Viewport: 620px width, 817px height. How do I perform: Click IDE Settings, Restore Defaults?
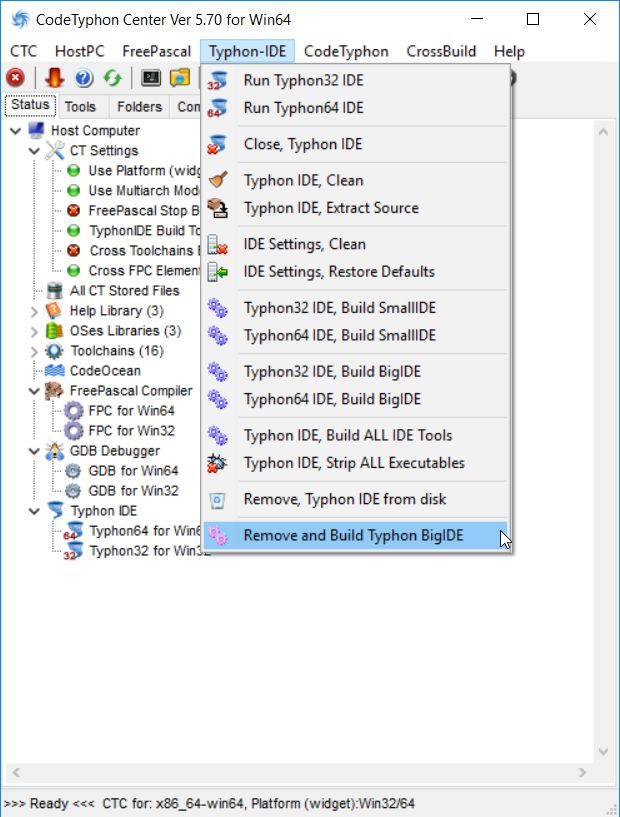coord(339,271)
